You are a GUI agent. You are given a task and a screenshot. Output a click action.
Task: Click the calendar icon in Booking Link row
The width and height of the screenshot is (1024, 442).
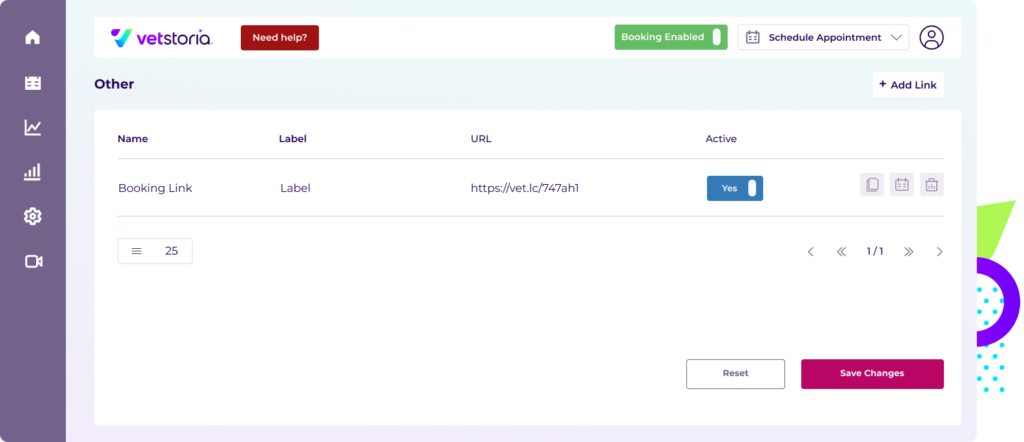click(901, 185)
